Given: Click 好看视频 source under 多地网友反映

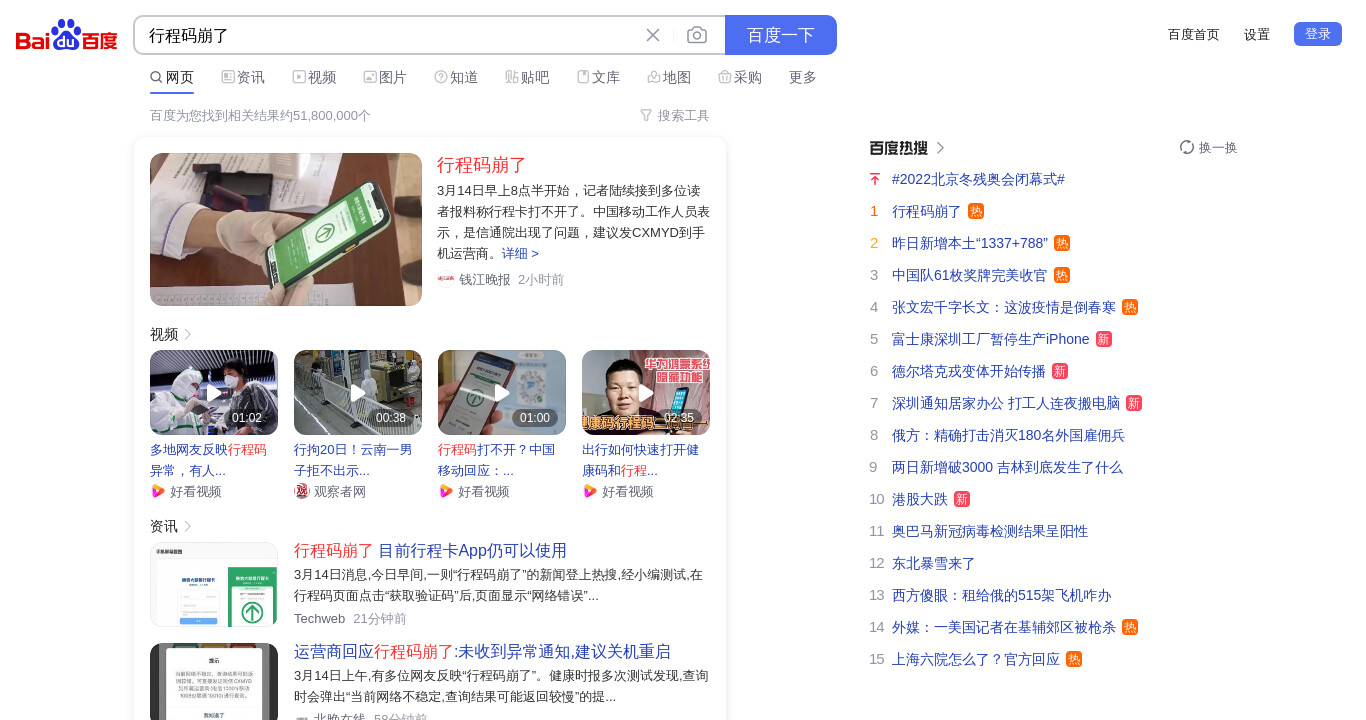Looking at the screenshot, I should pos(195,491).
